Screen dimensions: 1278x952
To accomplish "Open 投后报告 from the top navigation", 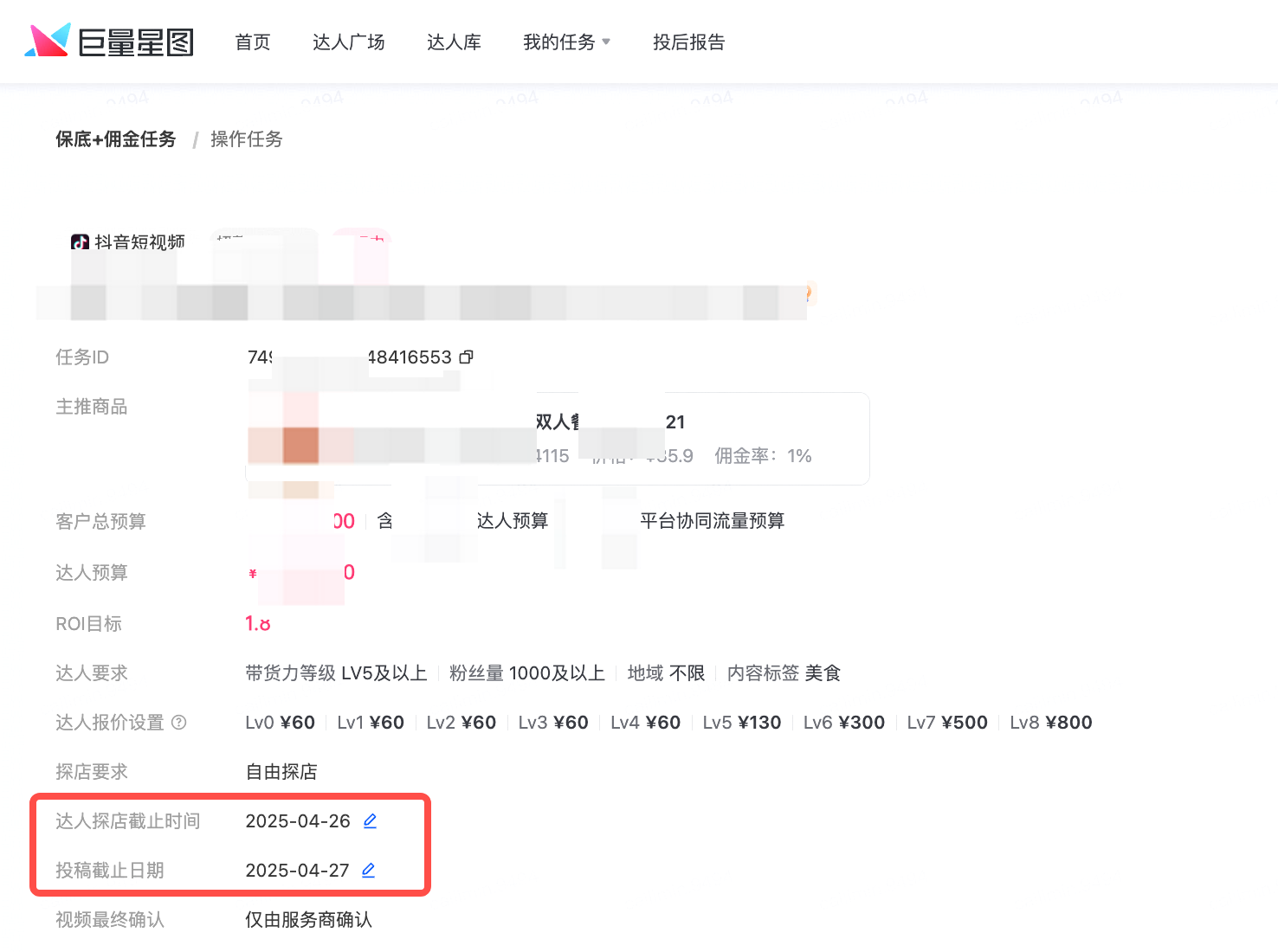I will [688, 42].
